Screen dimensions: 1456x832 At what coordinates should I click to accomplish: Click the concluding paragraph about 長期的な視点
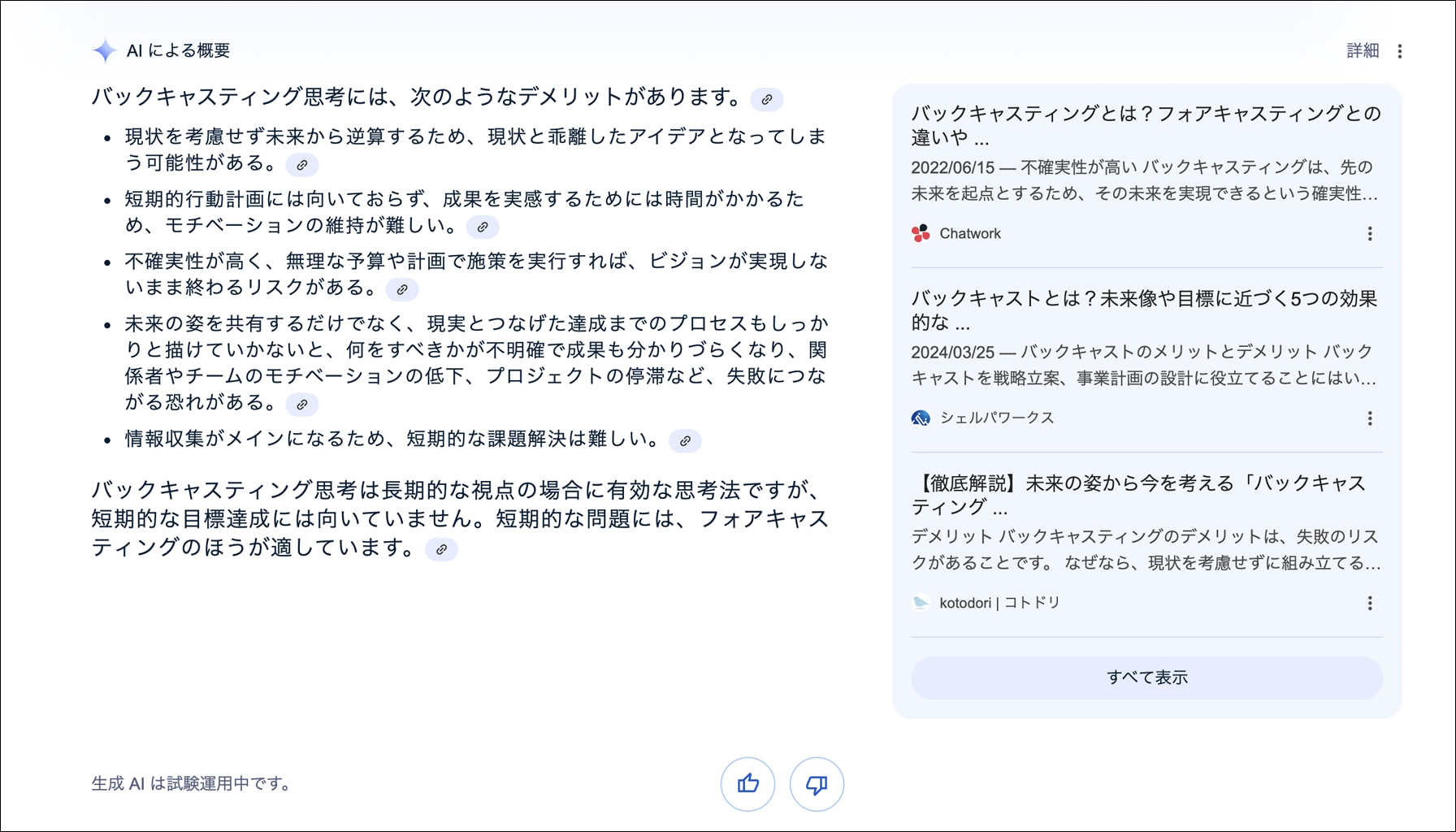pyautogui.click(x=460, y=518)
